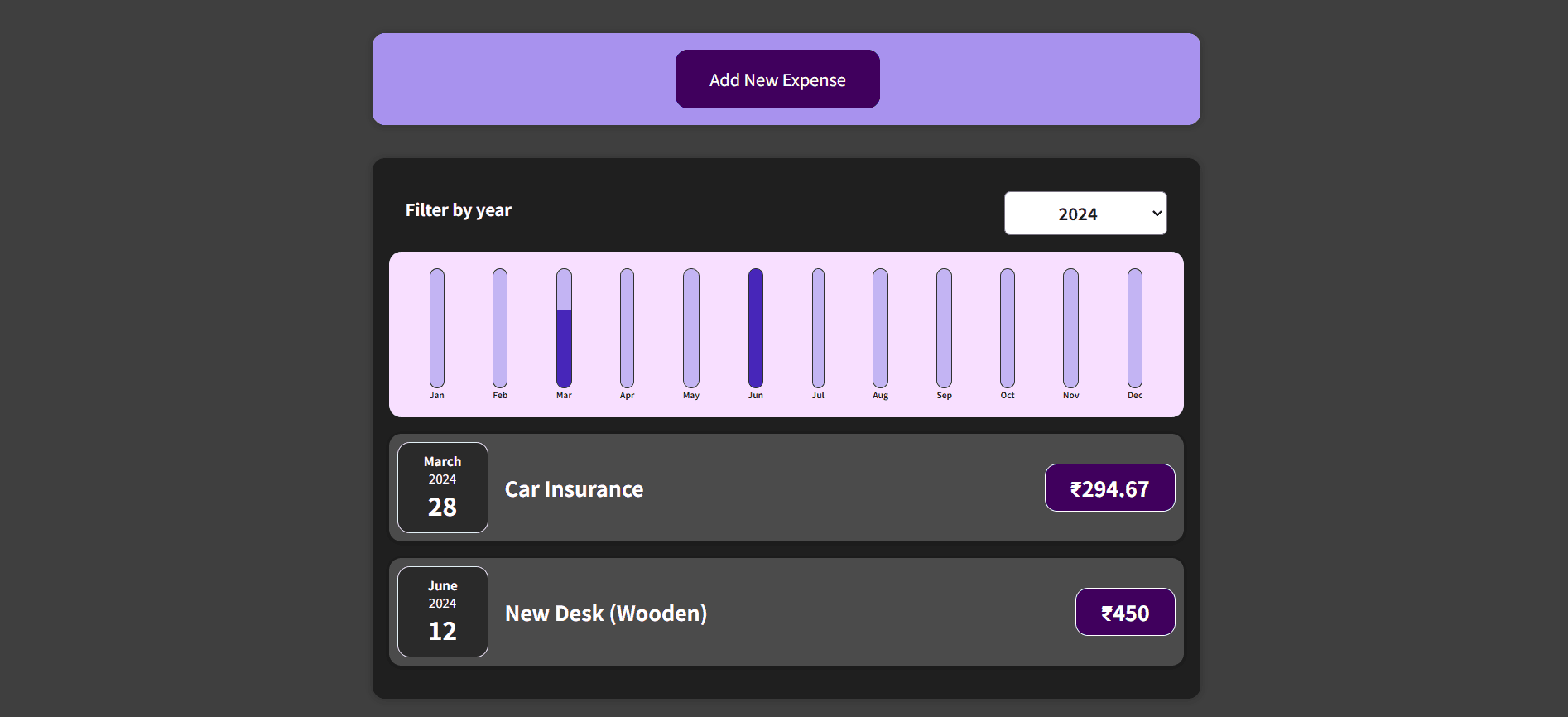Click the May chart bar
1568x717 pixels.
691,328
